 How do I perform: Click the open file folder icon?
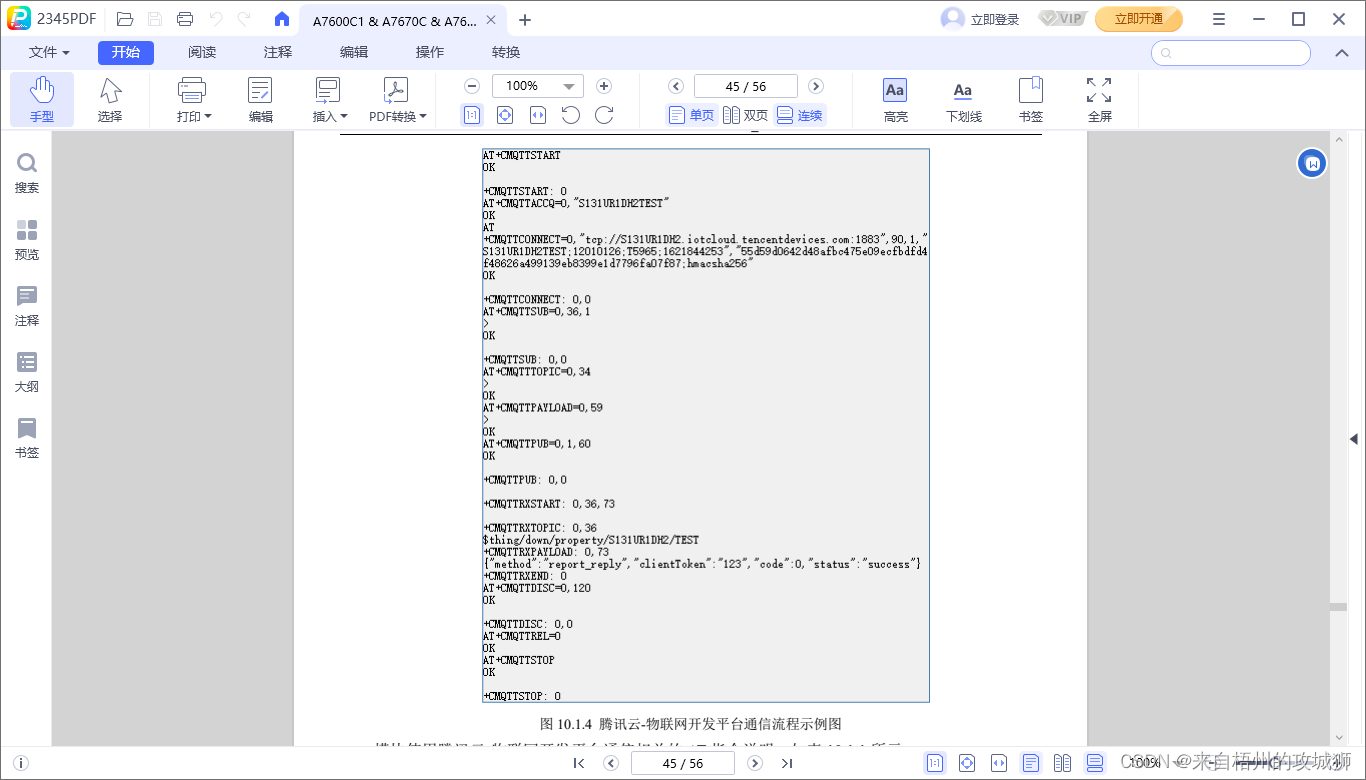[x=124, y=19]
